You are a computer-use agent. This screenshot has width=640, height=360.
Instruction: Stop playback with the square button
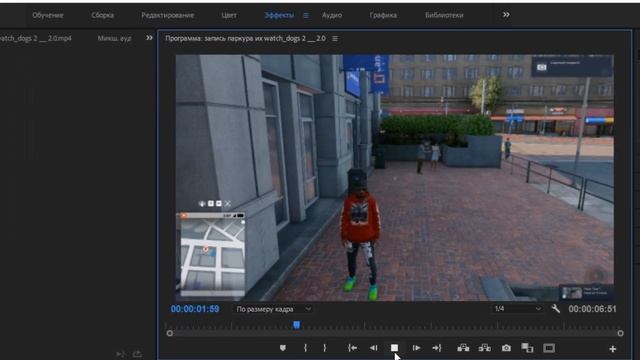coord(394,348)
